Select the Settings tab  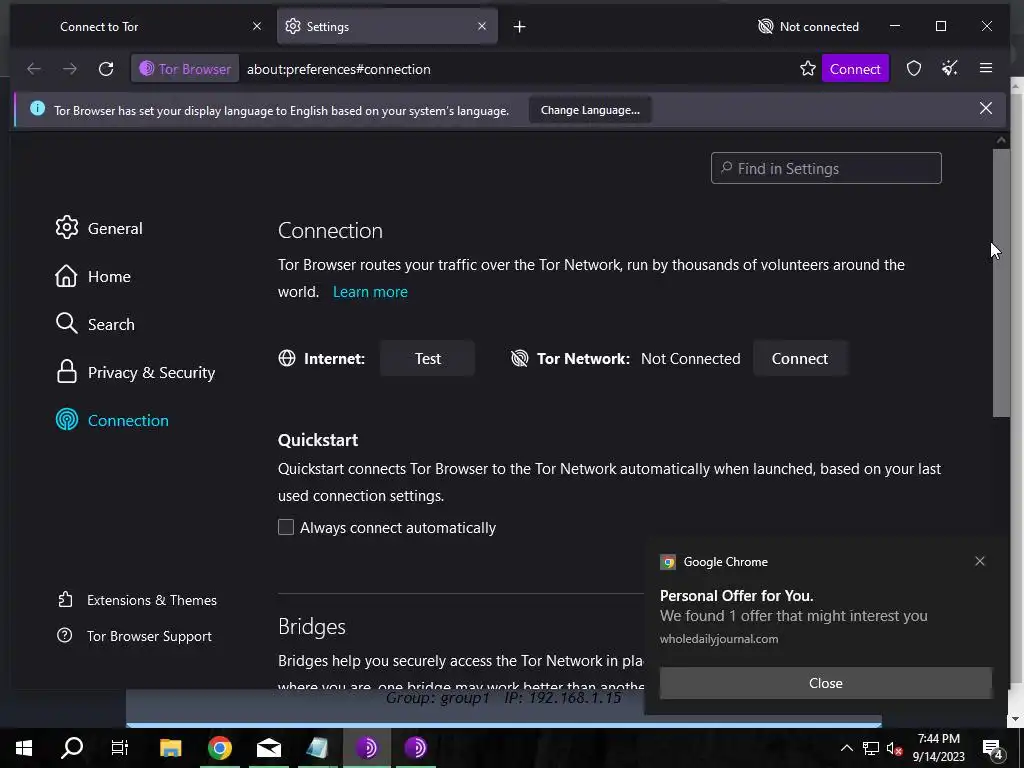click(387, 27)
